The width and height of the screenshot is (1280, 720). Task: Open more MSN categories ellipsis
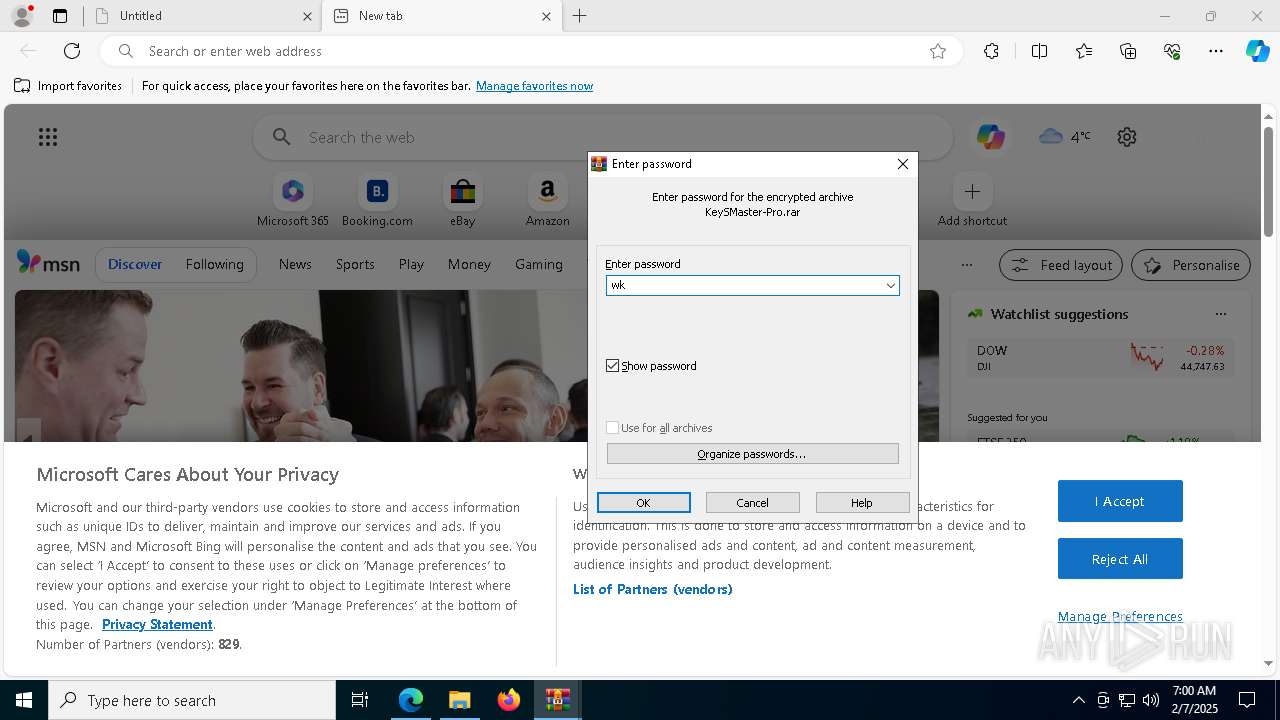(966, 265)
